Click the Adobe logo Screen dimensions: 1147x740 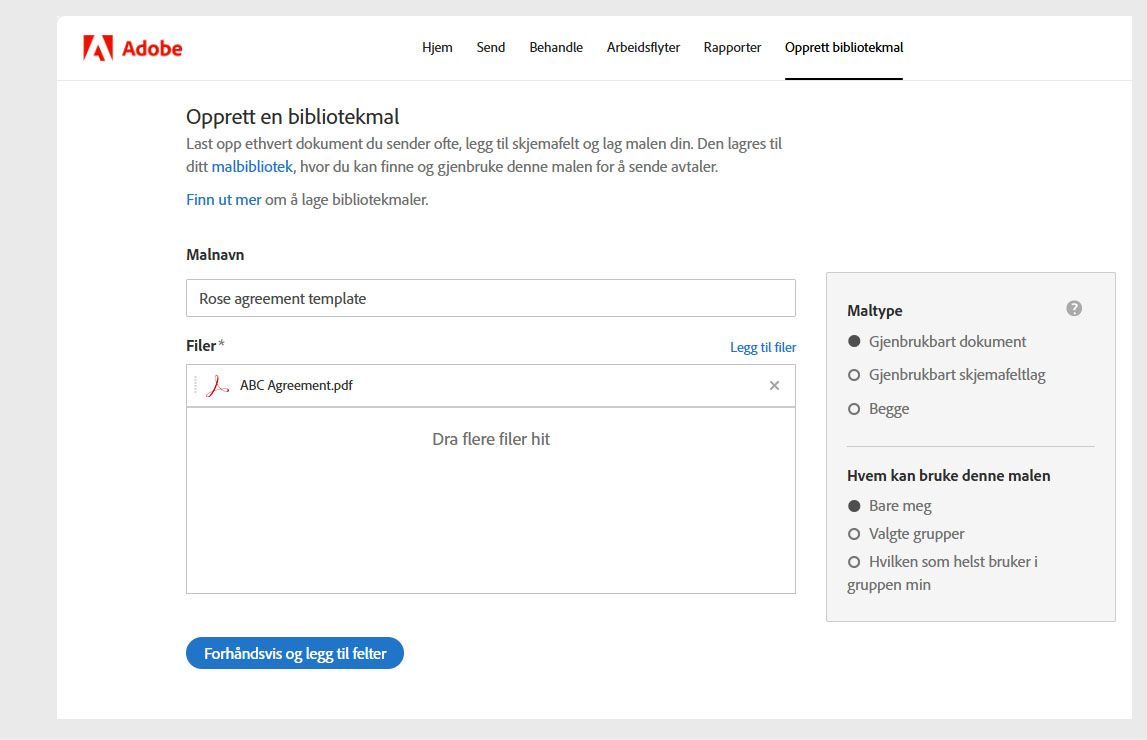tap(132, 47)
